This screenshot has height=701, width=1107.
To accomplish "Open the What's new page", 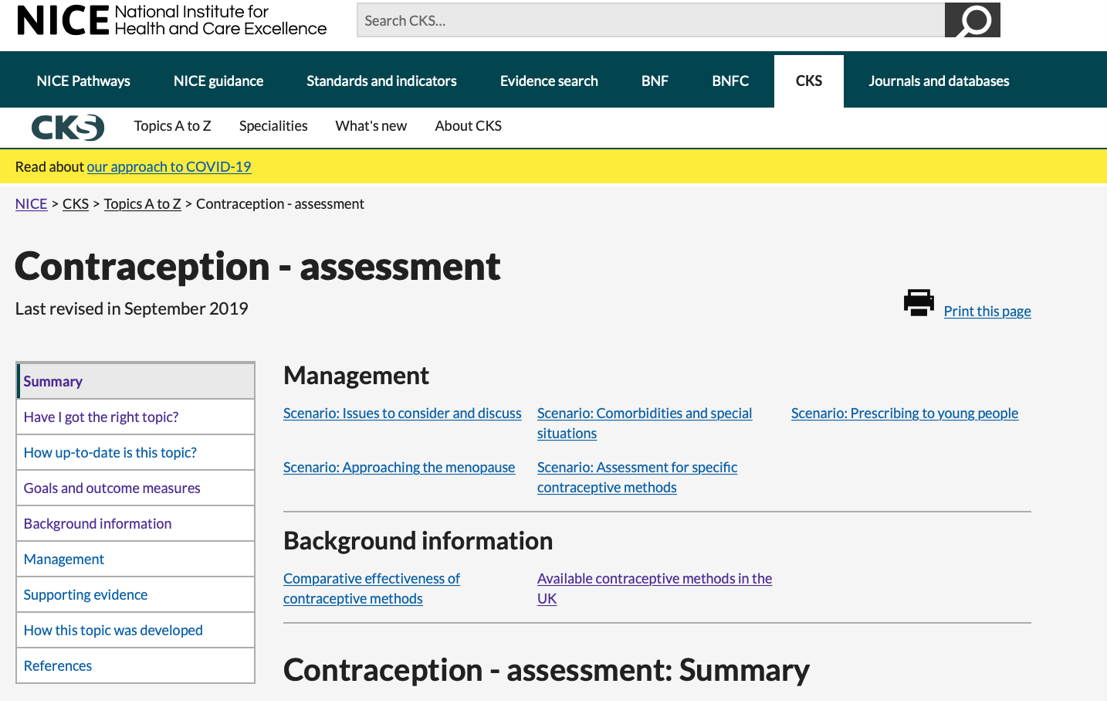I will [370, 126].
